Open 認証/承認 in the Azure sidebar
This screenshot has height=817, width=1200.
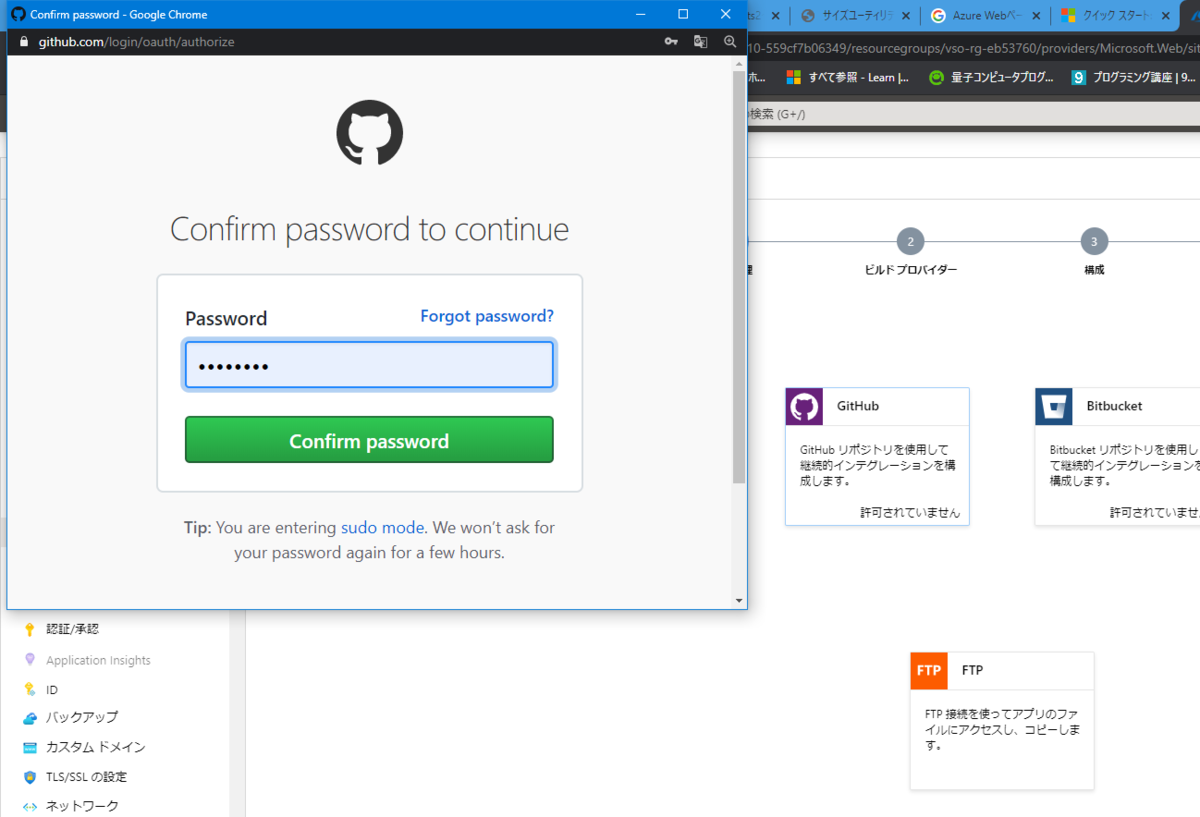tap(72, 630)
